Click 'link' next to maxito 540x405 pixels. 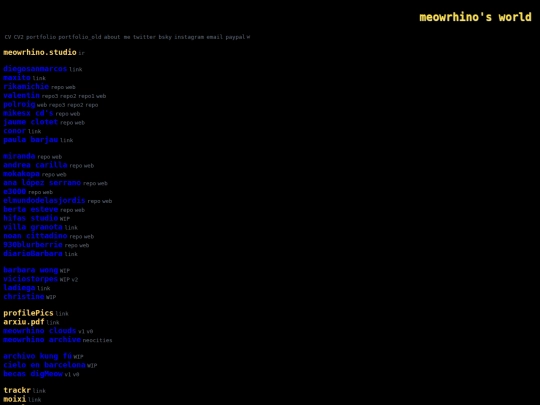pos(39,78)
